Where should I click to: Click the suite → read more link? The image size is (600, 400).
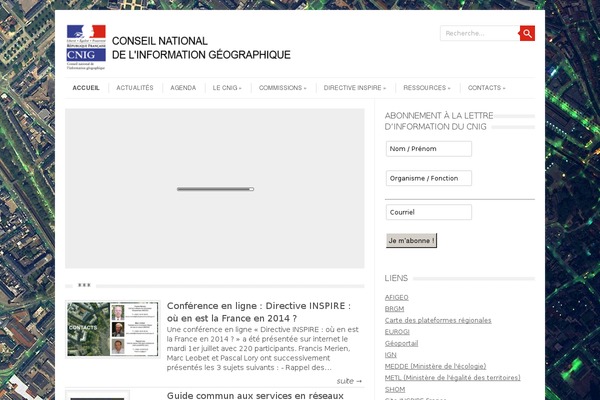click(x=349, y=381)
